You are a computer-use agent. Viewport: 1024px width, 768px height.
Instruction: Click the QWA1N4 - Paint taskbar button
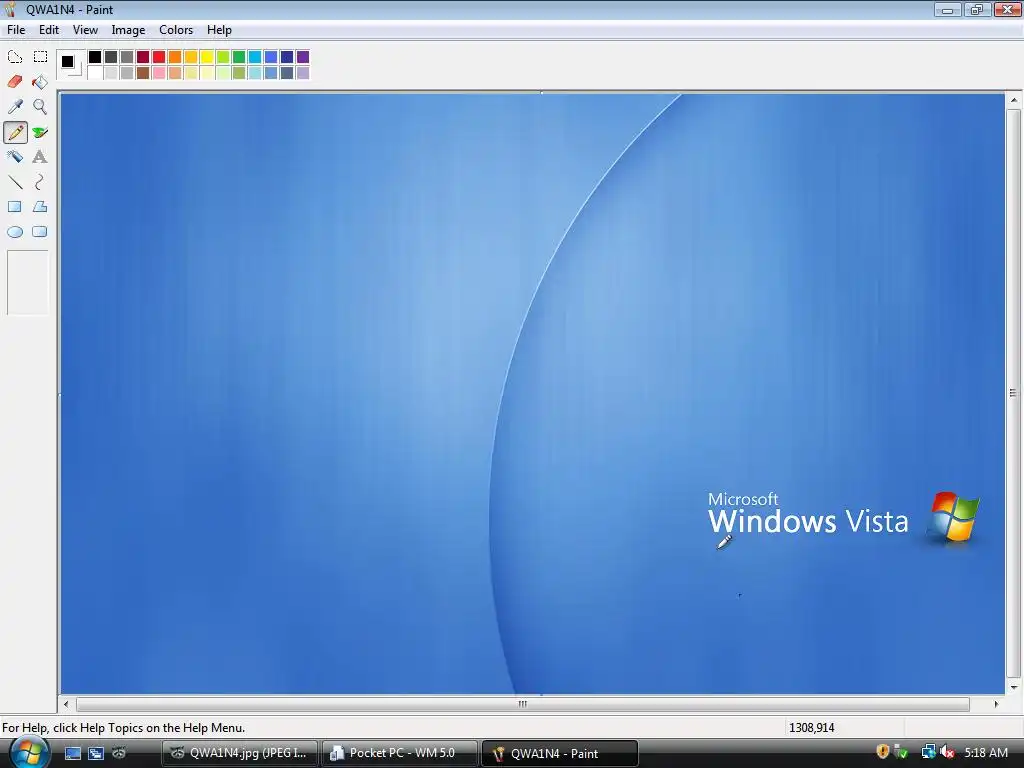coord(559,753)
